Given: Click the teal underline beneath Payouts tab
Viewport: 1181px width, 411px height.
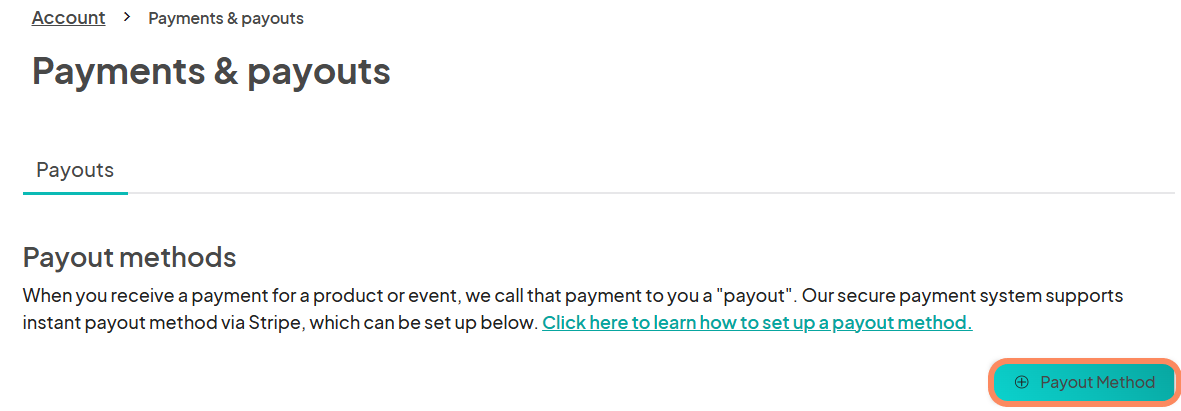Looking at the screenshot, I should pos(75,193).
